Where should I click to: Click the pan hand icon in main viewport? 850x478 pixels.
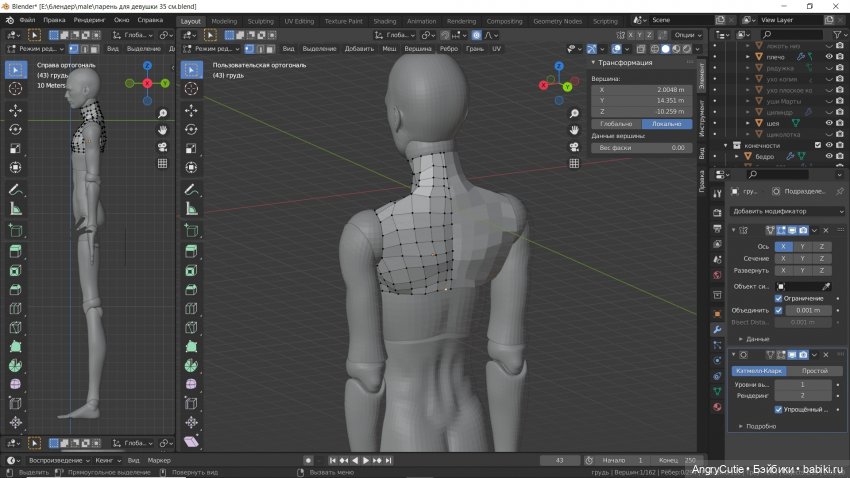(x=575, y=130)
